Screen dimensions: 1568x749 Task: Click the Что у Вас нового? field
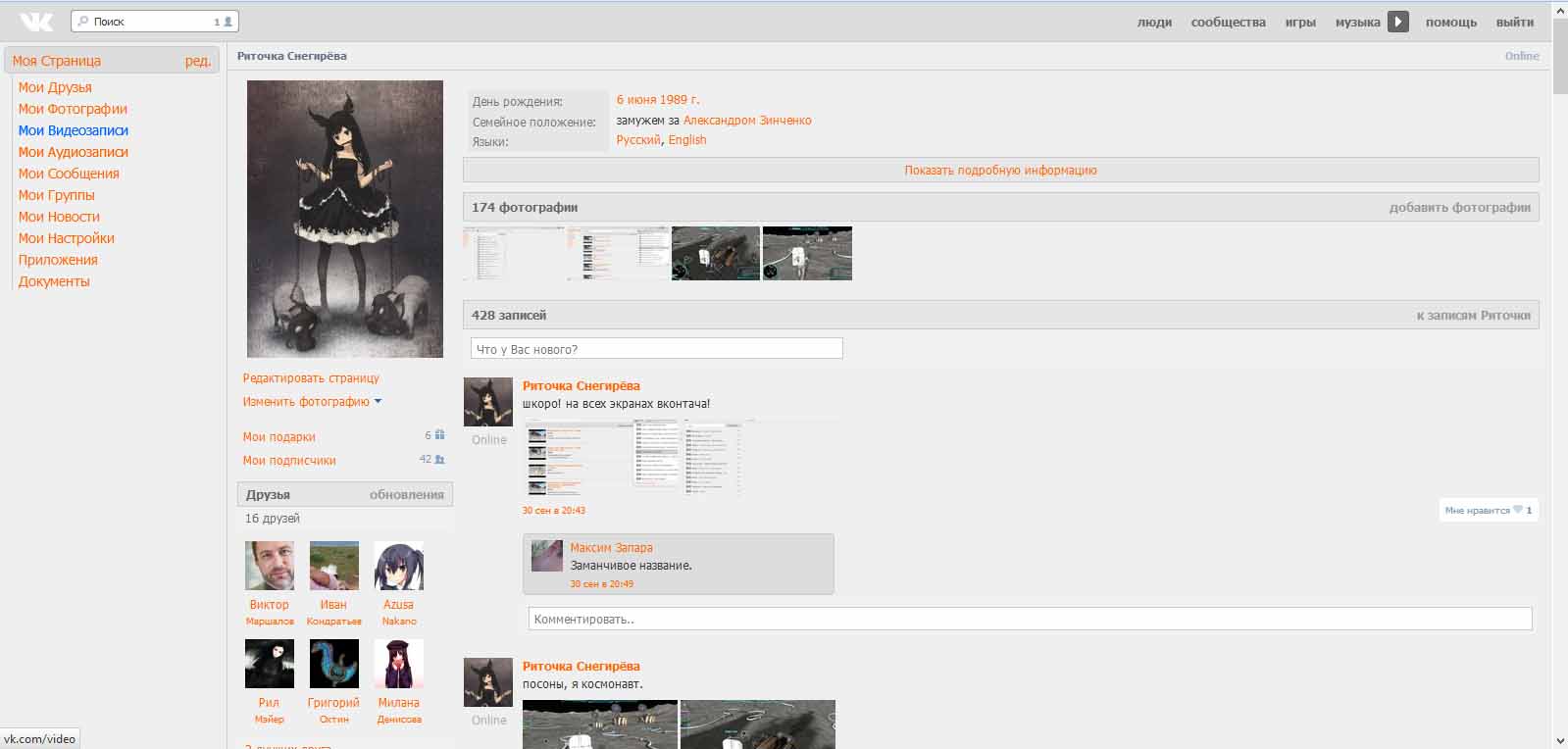click(x=657, y=349)
